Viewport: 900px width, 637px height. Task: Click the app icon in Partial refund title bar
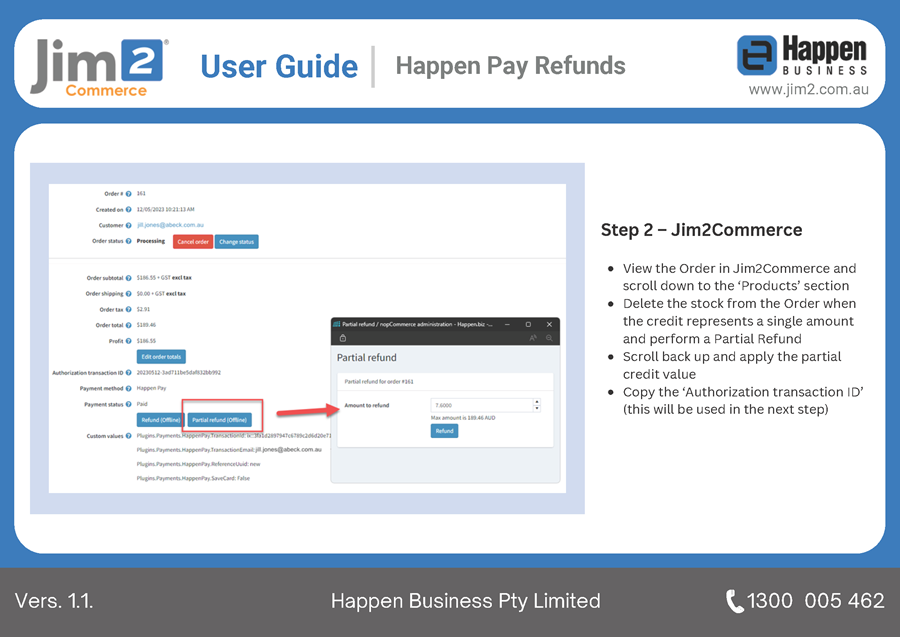tap(337, 324)
